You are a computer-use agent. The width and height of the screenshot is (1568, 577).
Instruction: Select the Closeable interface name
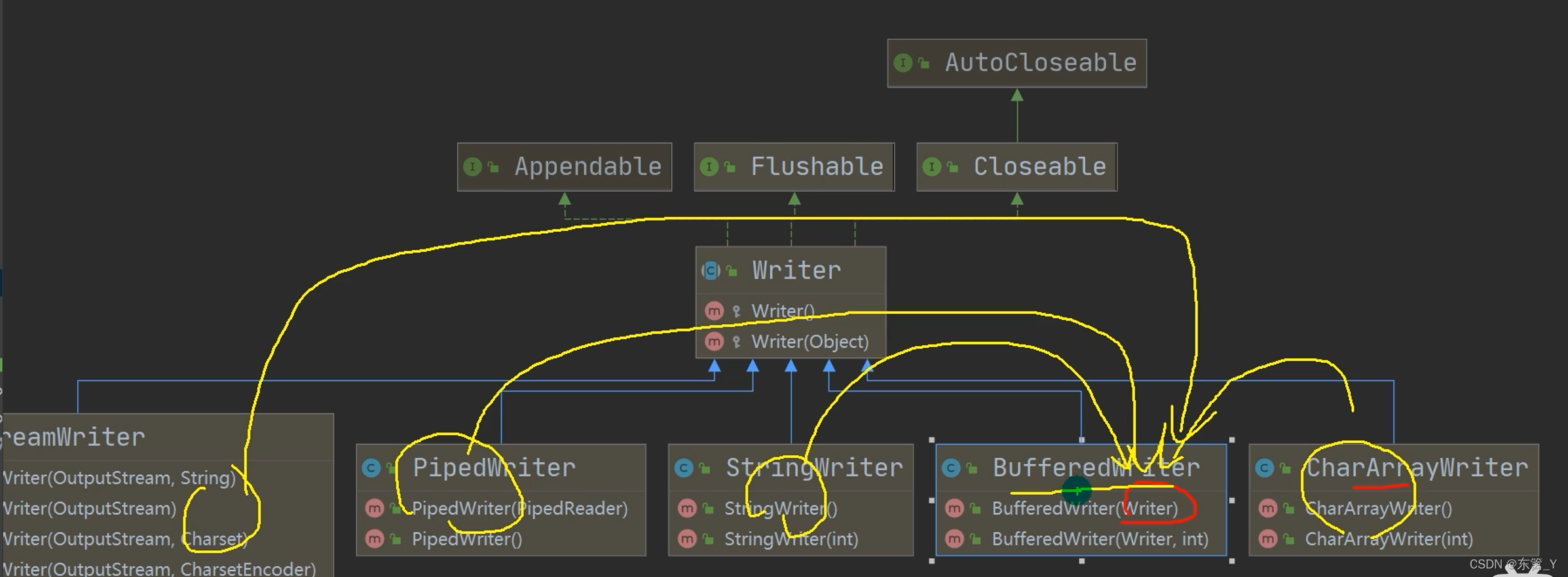[1039, 167]
